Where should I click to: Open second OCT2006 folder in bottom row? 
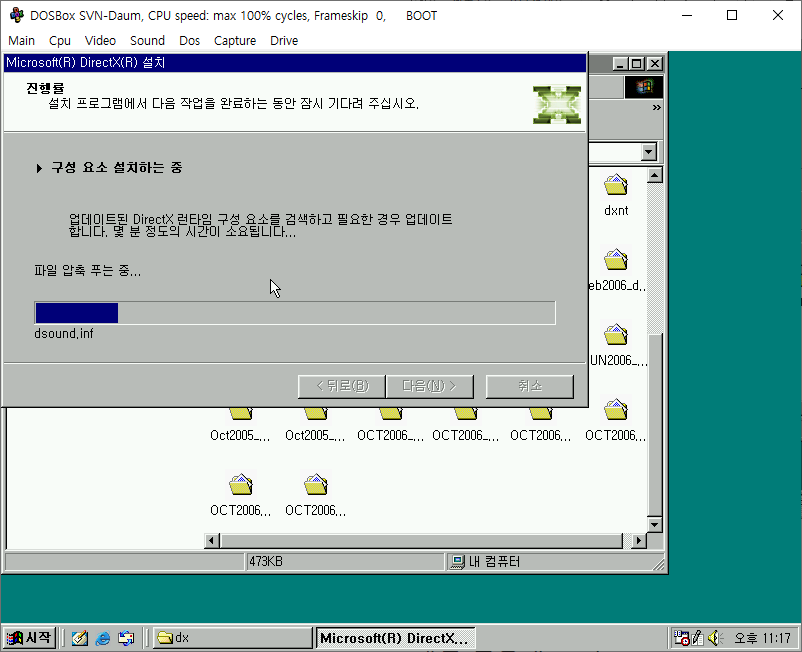316,485
